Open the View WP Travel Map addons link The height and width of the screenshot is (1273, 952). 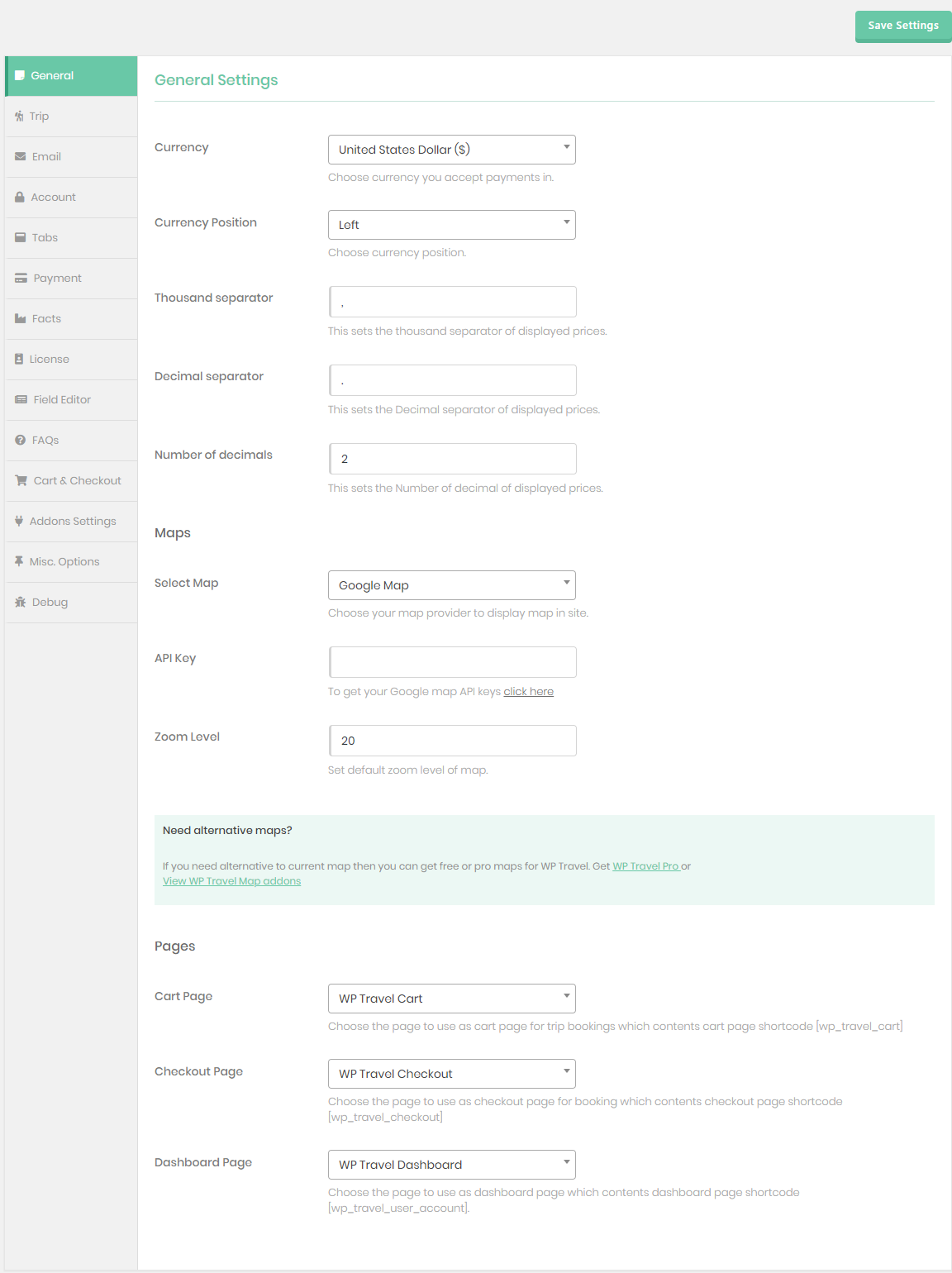pyautogui.click(x=231, y=881)
